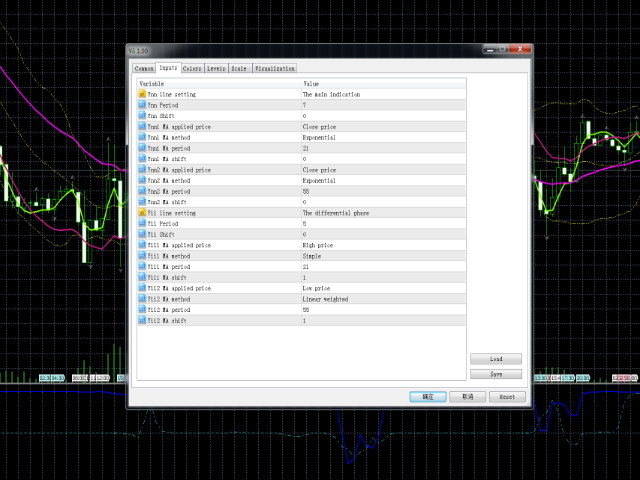This screenshot has height=480, width=640.
Task: Click the Ynn2 MA period row icon
Action: (x=142, y=191)
